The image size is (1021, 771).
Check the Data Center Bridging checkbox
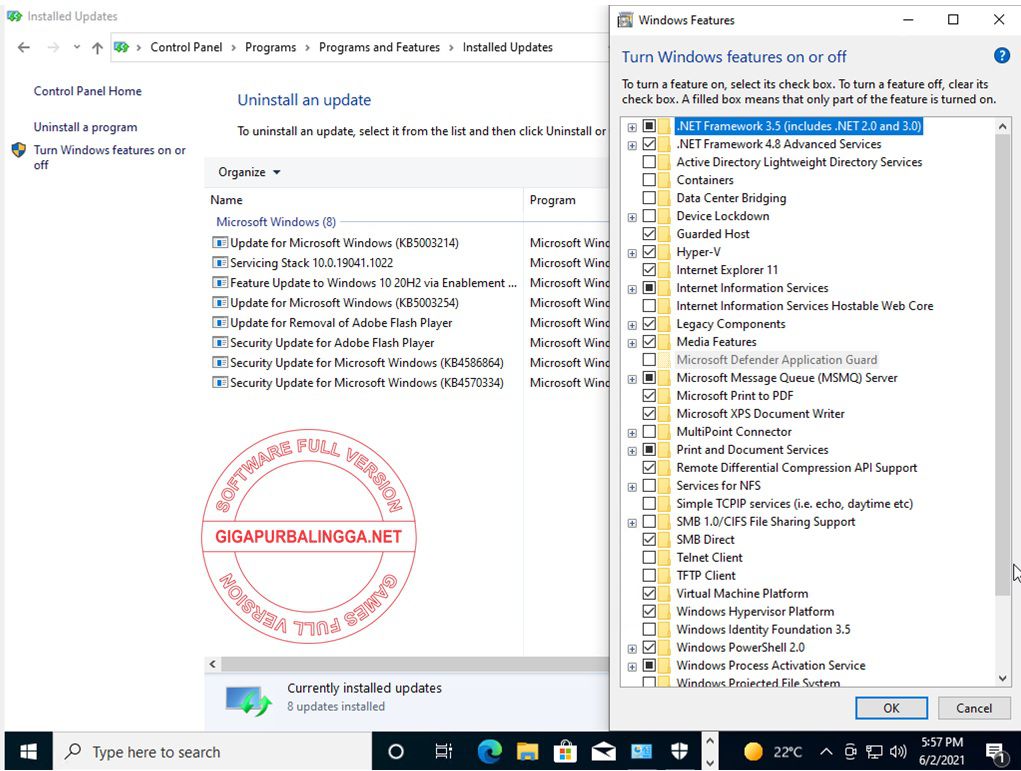pyautogui.click(x=649, y=198)
